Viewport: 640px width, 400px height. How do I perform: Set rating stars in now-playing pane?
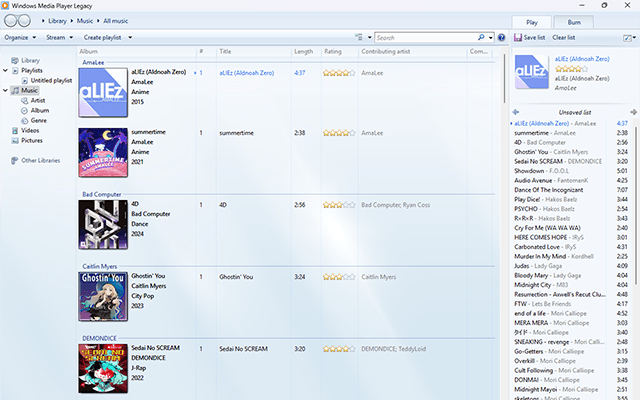point(571,69)
